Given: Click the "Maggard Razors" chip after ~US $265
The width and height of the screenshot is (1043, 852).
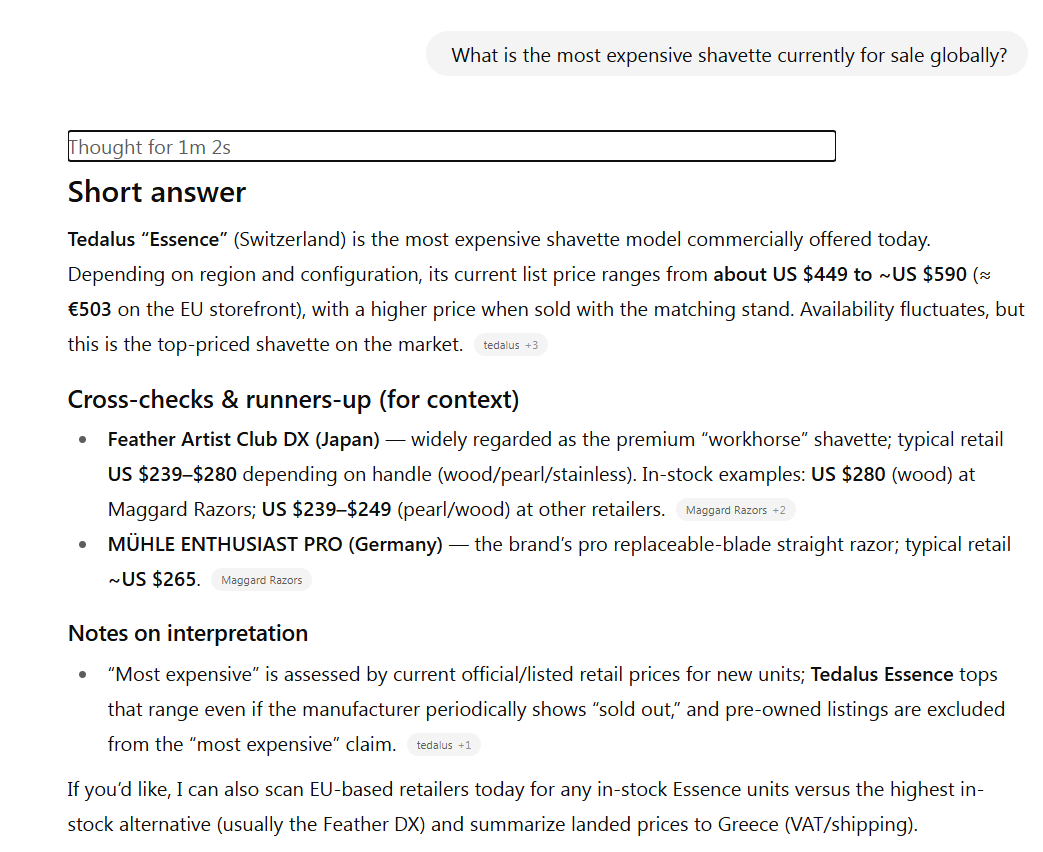Looking at the screenshot, I should coord(261,580).
